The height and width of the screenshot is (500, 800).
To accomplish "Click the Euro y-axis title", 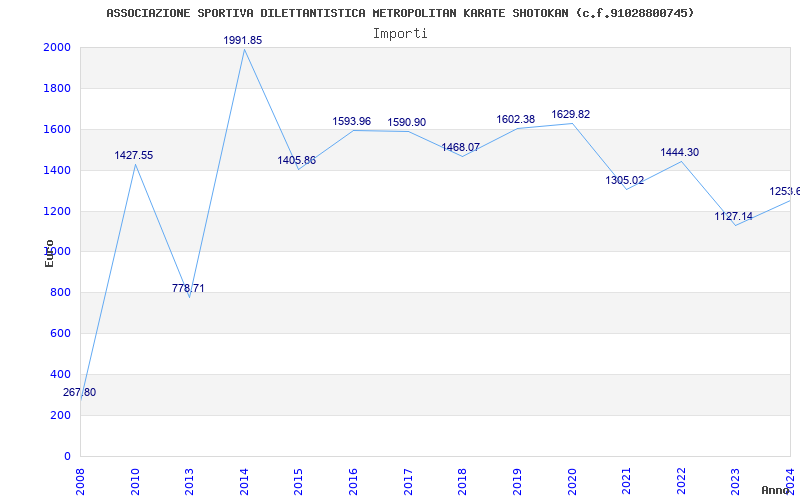I will click(x=49, y=253).
